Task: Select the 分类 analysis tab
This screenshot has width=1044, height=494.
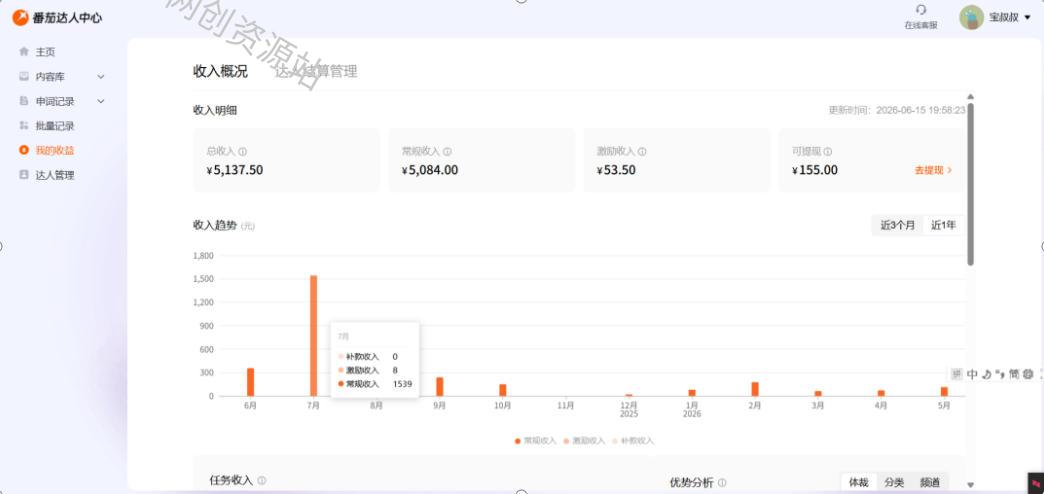Action: 894,483
